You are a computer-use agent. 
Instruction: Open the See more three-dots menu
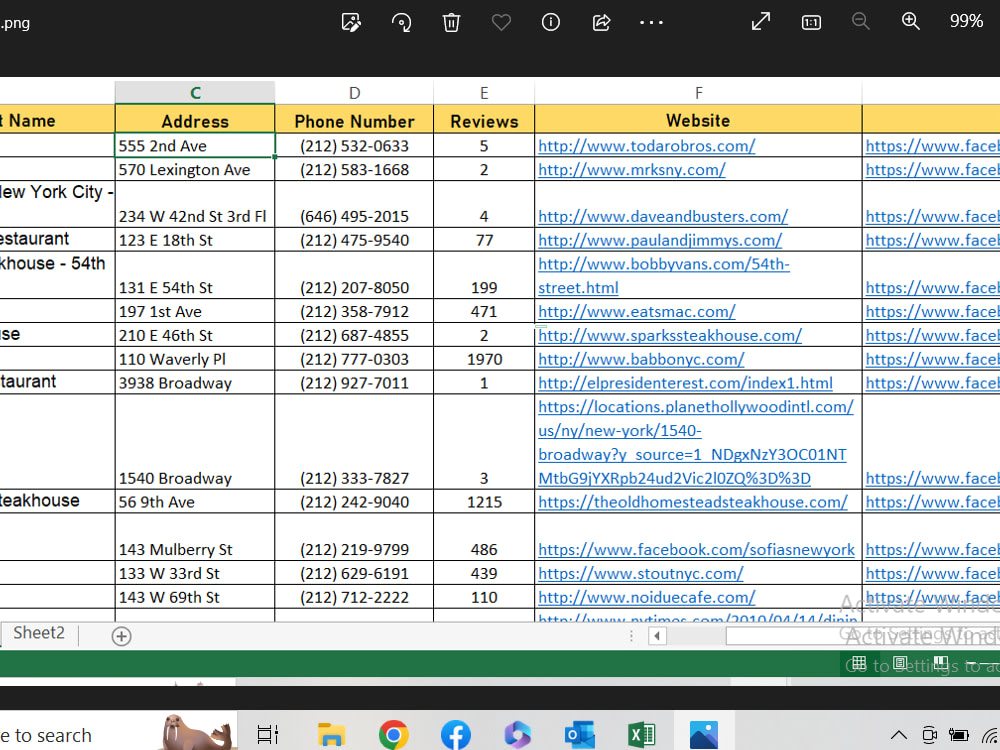click(651, 22)
